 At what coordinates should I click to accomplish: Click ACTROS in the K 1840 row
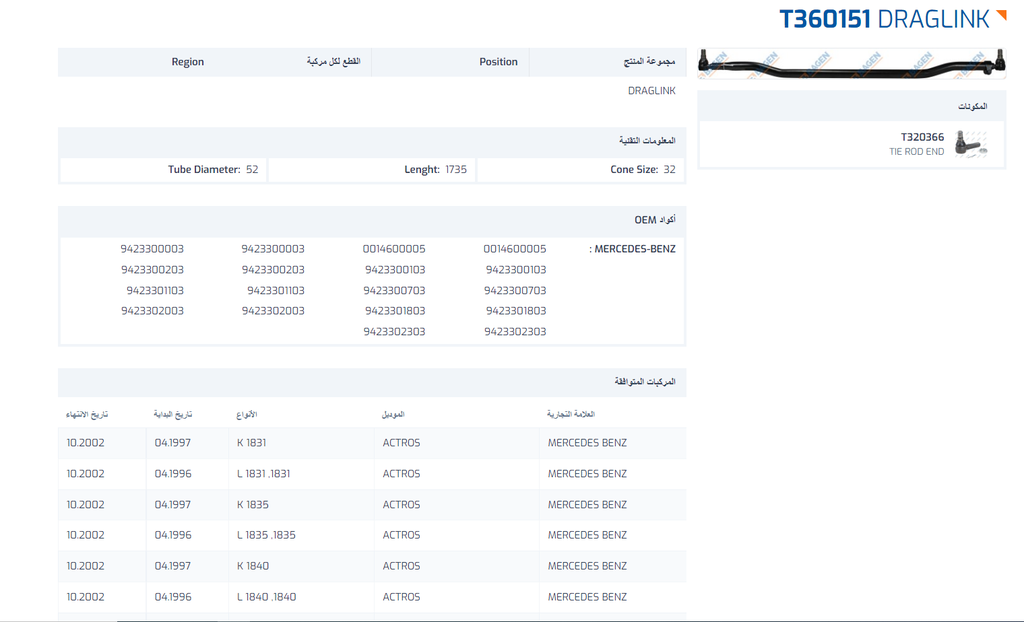click(x=401, y=566)
